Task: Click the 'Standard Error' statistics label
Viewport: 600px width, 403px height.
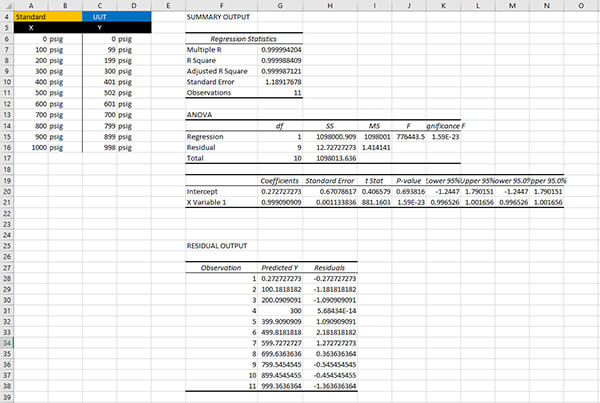Action: click(x=210, y=82)
